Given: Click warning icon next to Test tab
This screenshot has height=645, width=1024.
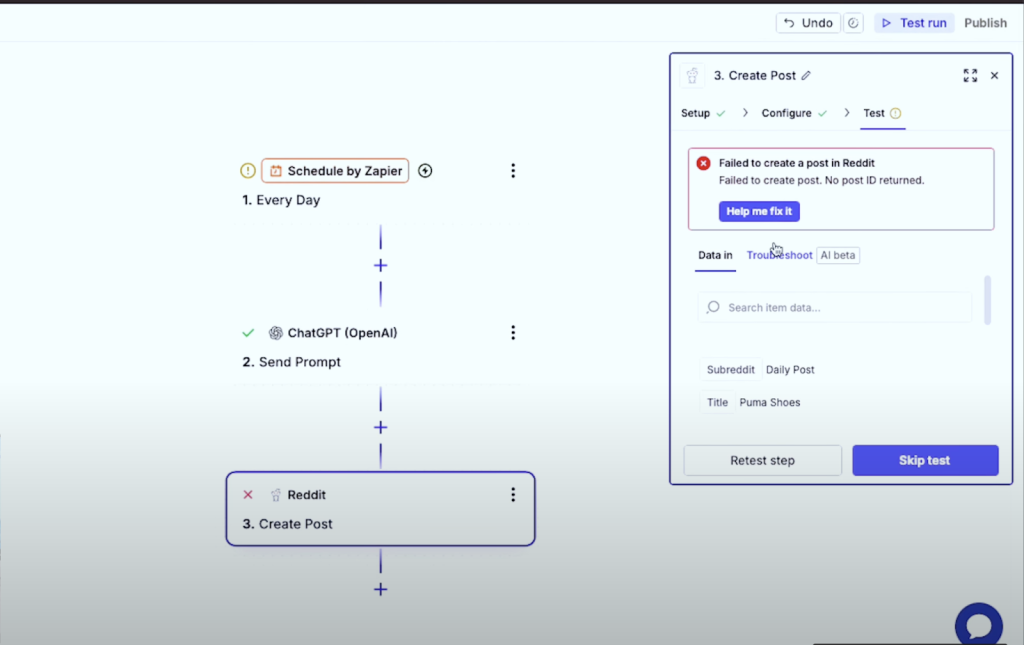Looking at the screenshot, I should (x=895, y=114).
